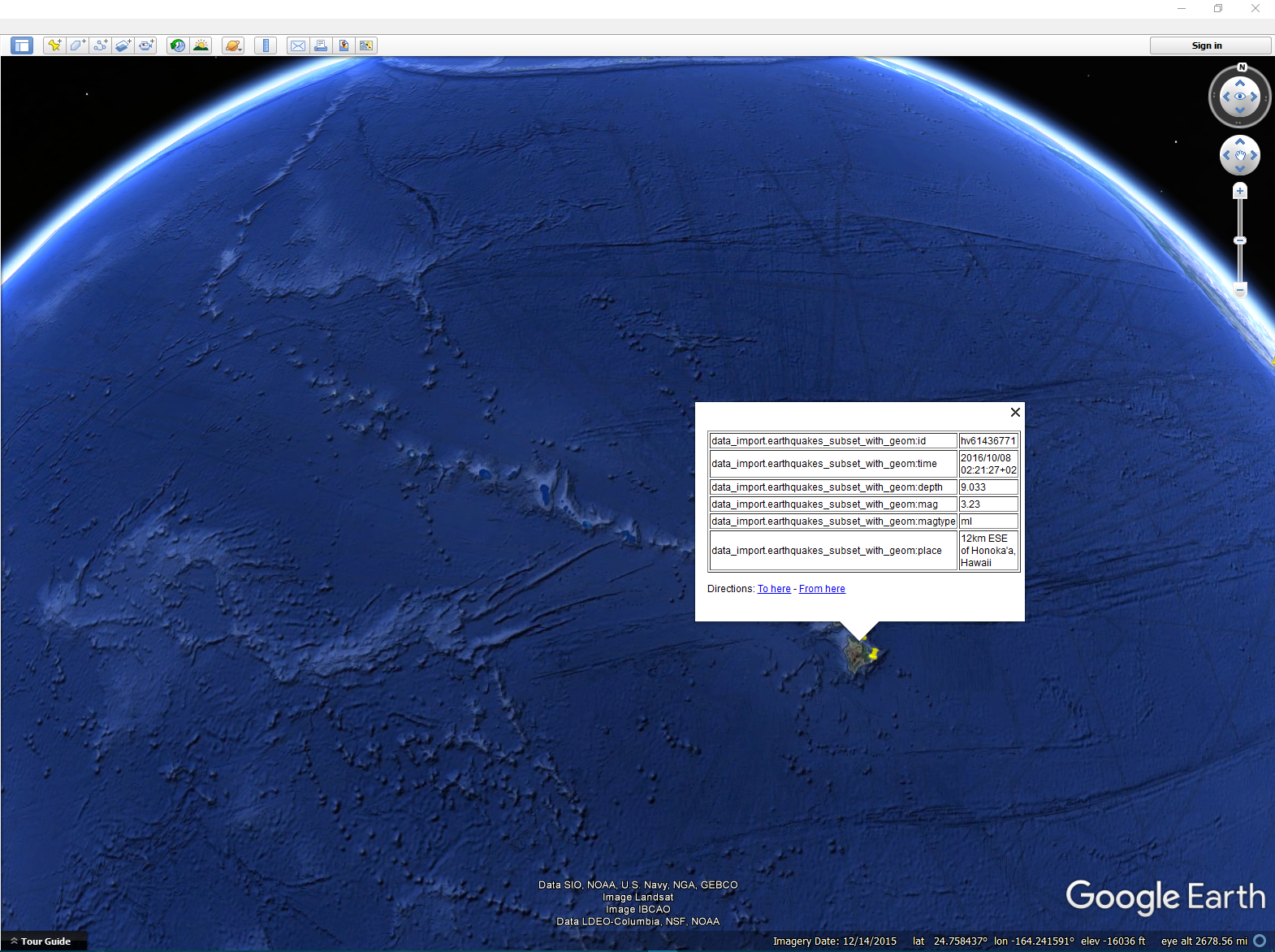This screenshot has width=1275, height=952.
Task: Open the ruler measurement tool
Action: click(266, 45)
